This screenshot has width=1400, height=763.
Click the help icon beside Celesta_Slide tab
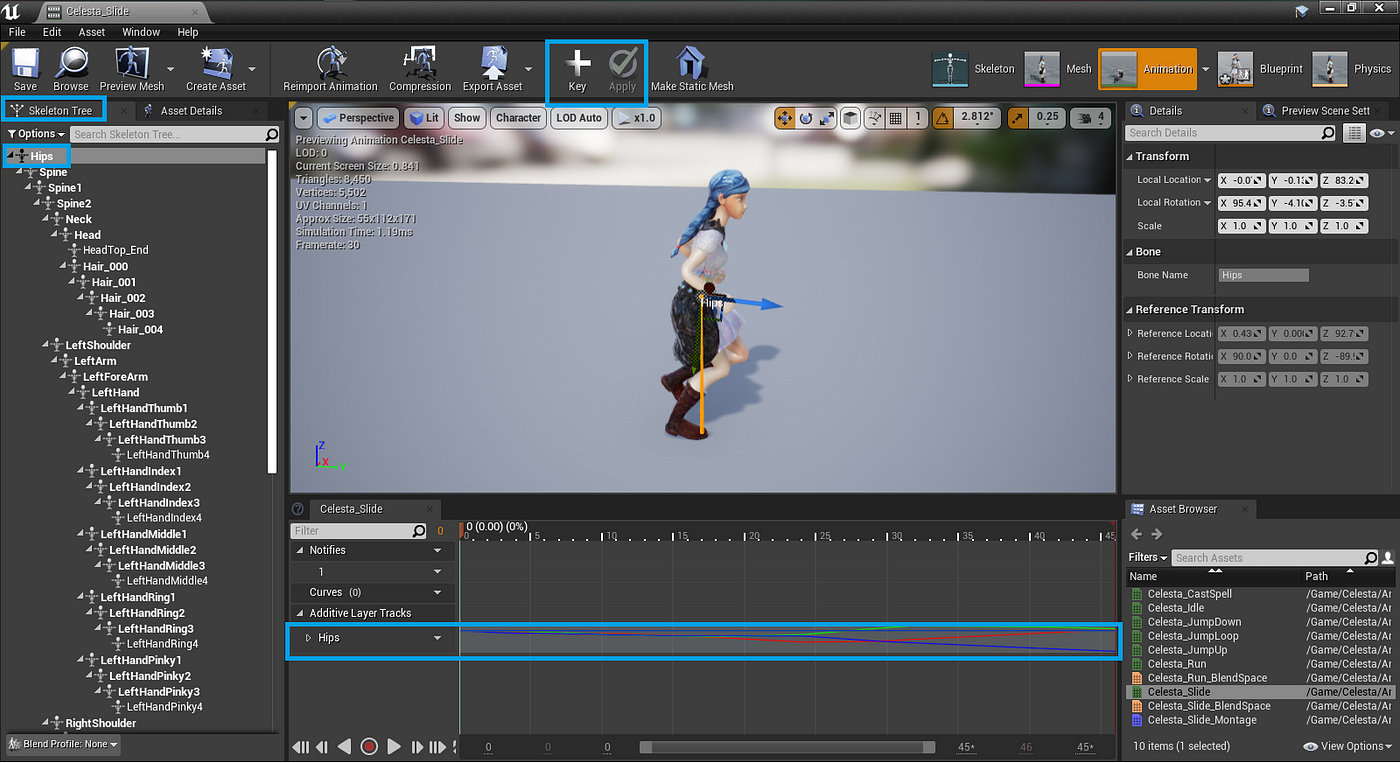(x=298, y=509)
